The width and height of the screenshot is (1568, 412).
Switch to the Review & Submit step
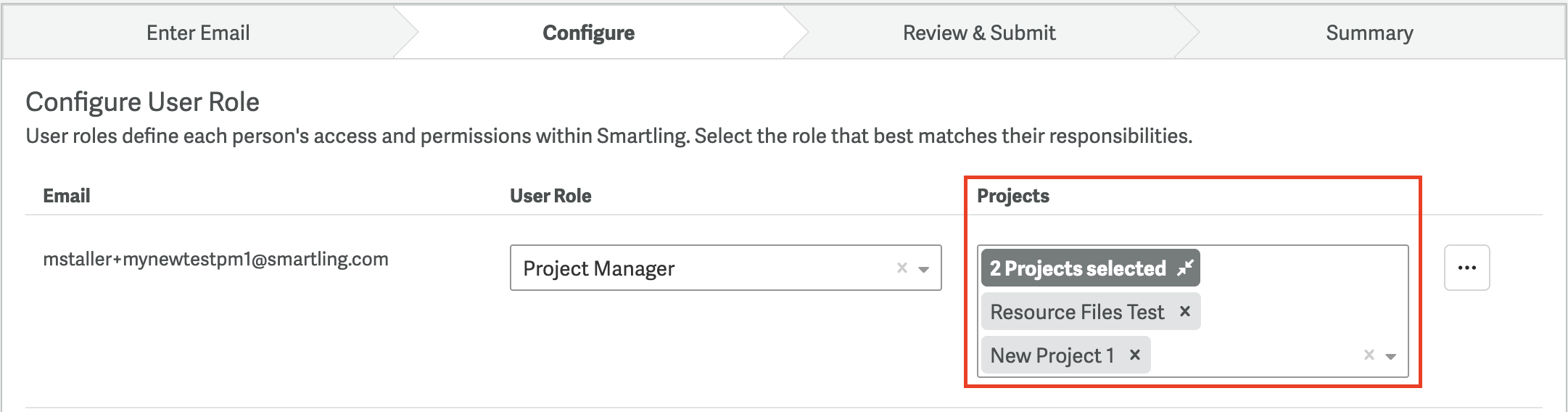(x=979, y=33)
